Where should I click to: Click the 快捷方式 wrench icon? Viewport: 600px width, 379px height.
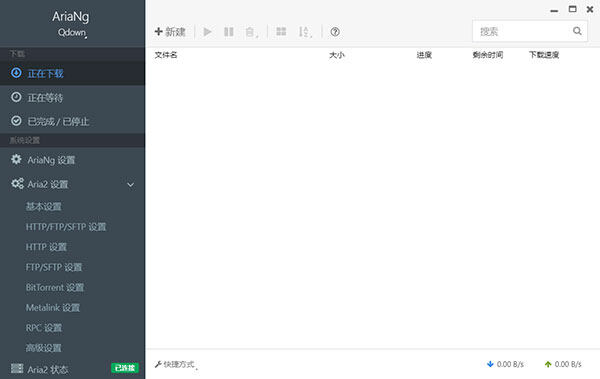(158, 364)
